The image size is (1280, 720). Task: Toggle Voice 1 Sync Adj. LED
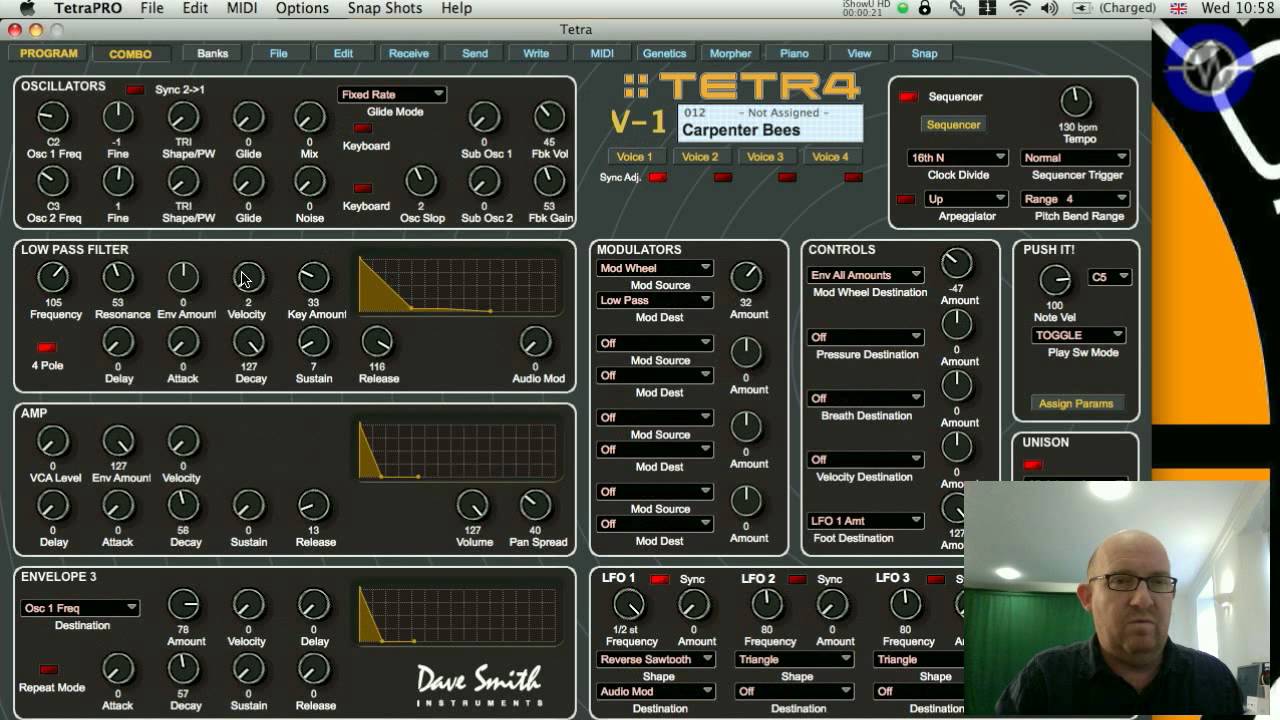657,177
